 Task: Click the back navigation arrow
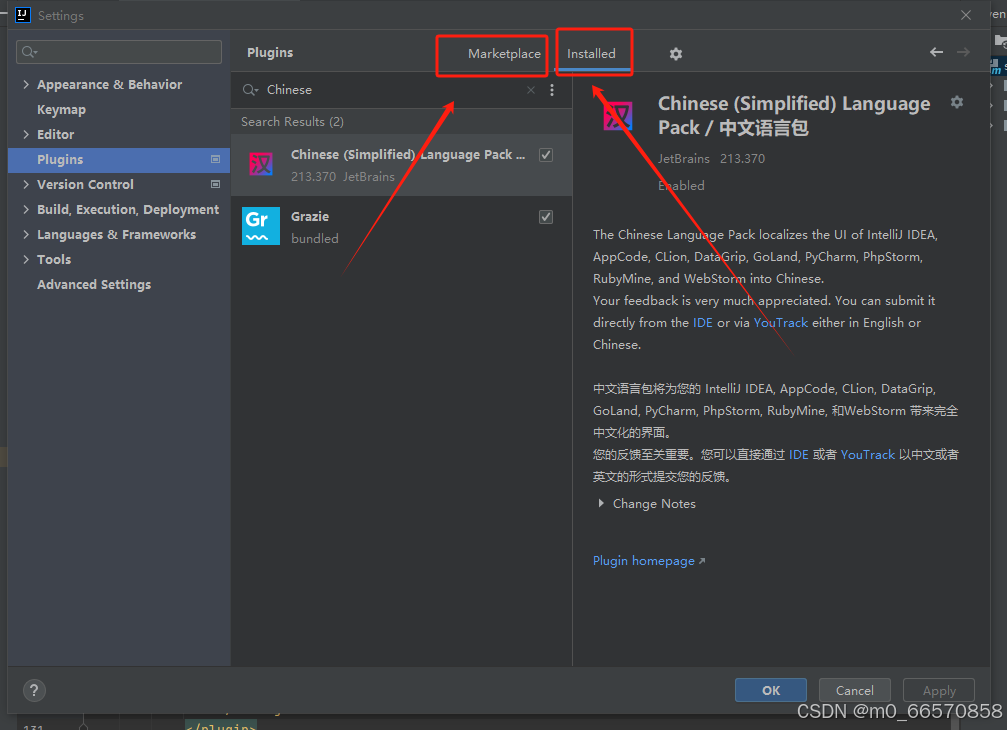936,52
